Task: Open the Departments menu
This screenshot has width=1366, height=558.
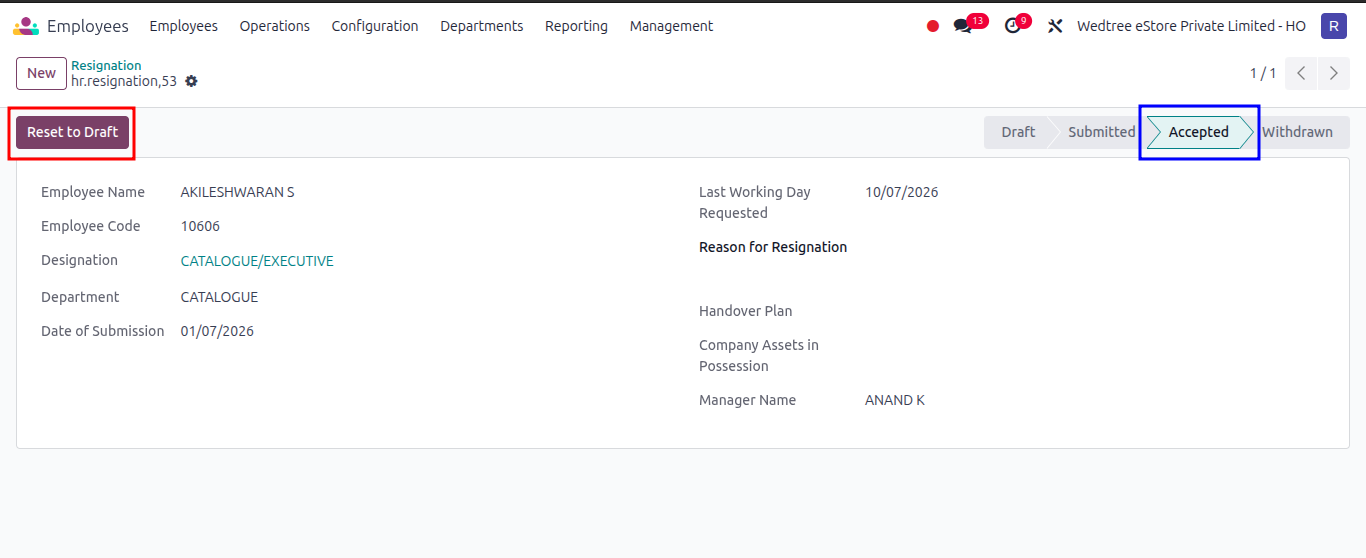Action: point(481,26)
